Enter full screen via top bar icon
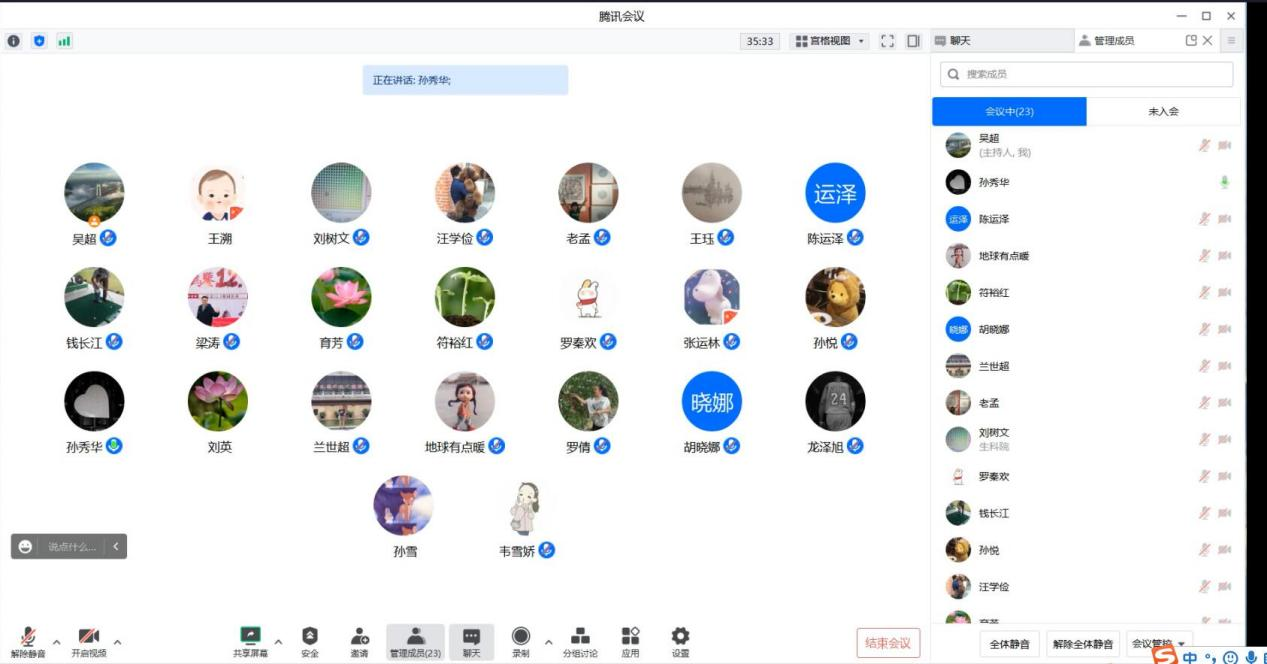Screen dimensions: 1267x664 (887, 41)
